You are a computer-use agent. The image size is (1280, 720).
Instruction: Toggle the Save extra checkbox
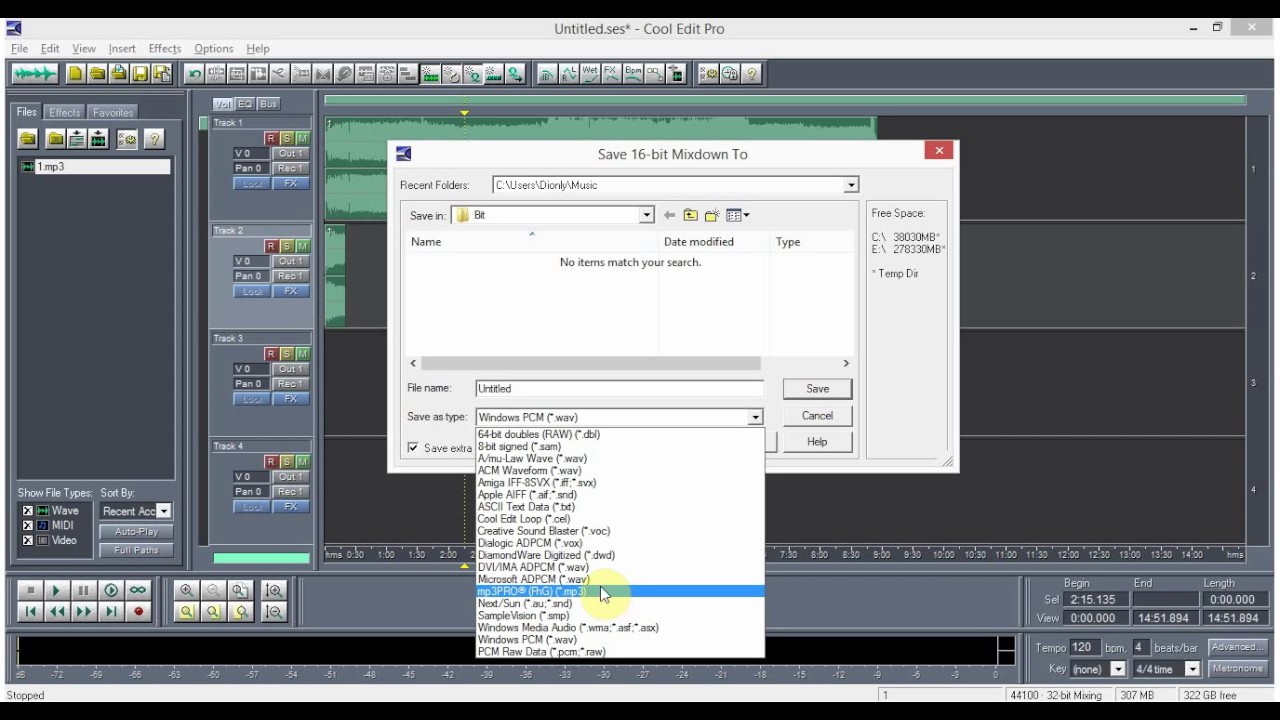(413, 448)
